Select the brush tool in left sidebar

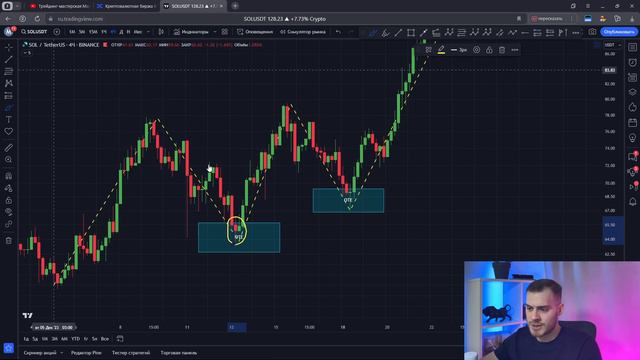click(x=9, y=107)
